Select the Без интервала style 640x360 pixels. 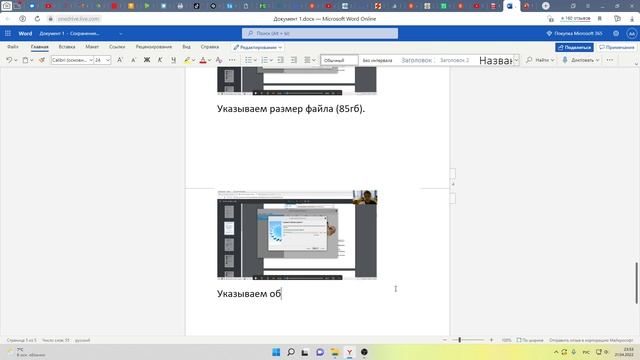click(x=378, y=60)
